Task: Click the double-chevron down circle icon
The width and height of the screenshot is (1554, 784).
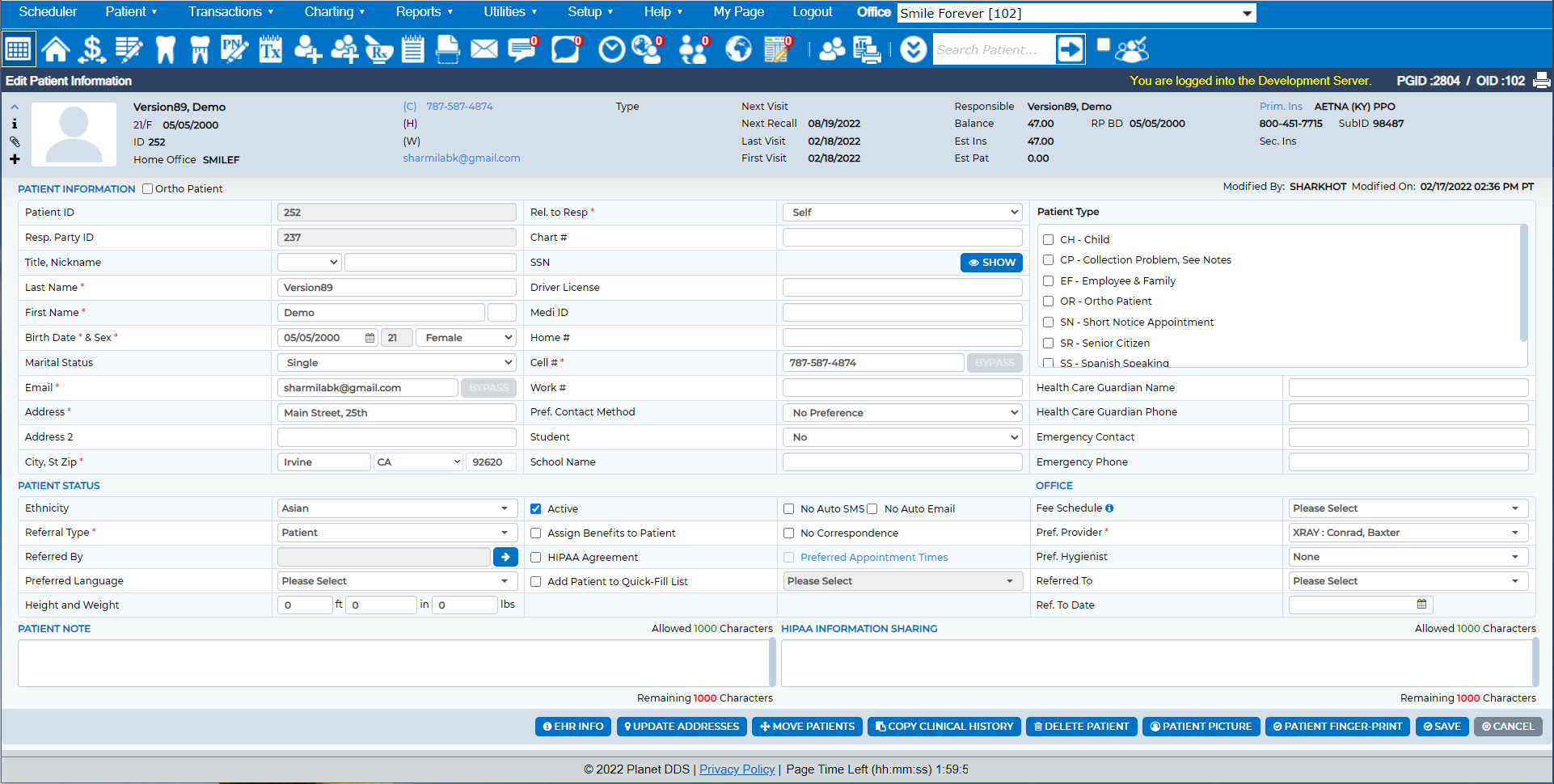Action: [914, 49]
